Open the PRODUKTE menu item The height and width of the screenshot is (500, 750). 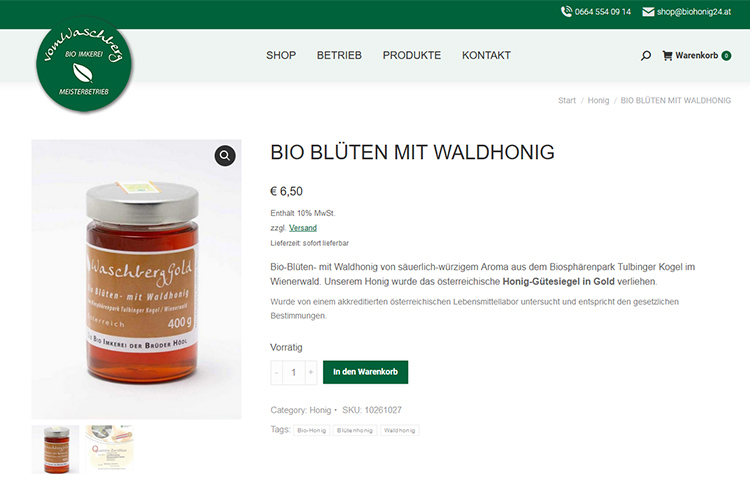412,56
